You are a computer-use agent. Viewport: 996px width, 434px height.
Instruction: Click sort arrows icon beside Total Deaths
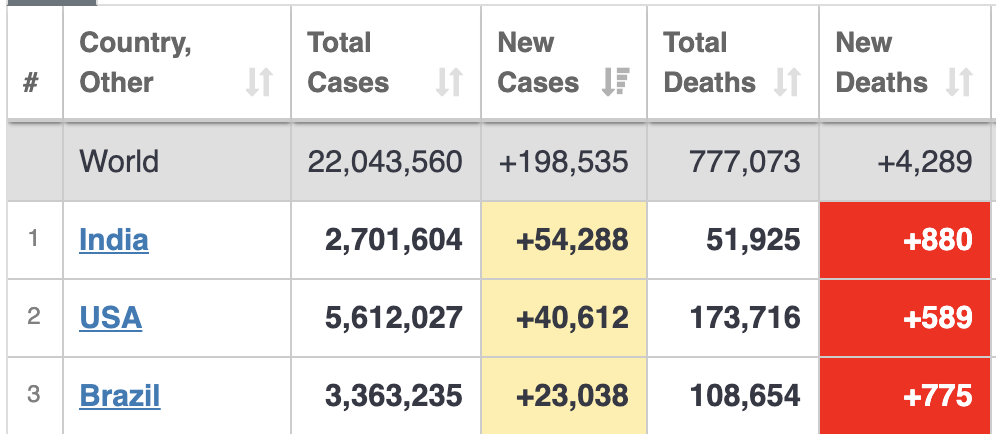[x=787, y=82]
